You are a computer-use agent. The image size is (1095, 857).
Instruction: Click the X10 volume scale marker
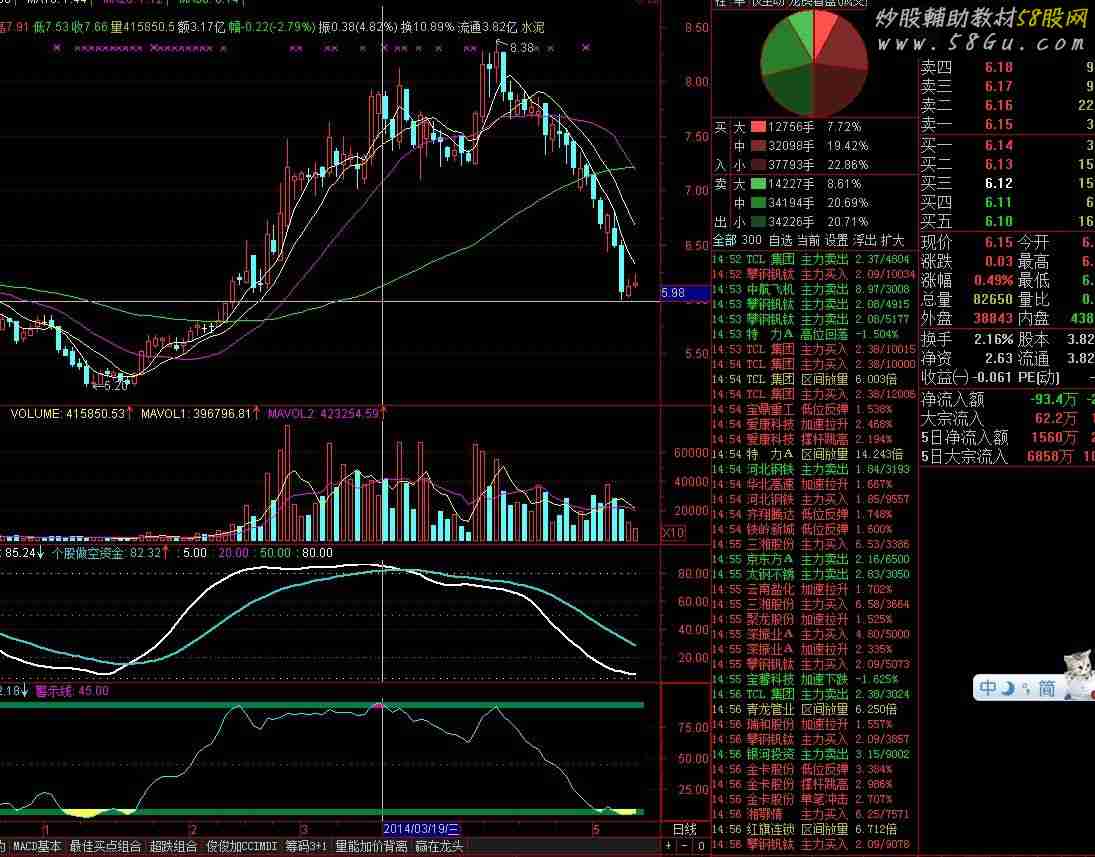pos(673,533)
